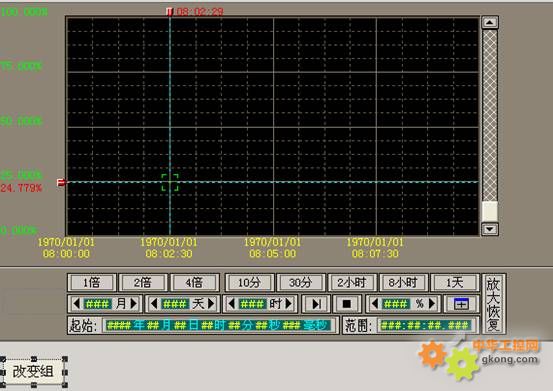
Task: Increase percent with right arrow
Action: (x=432, y=304)
